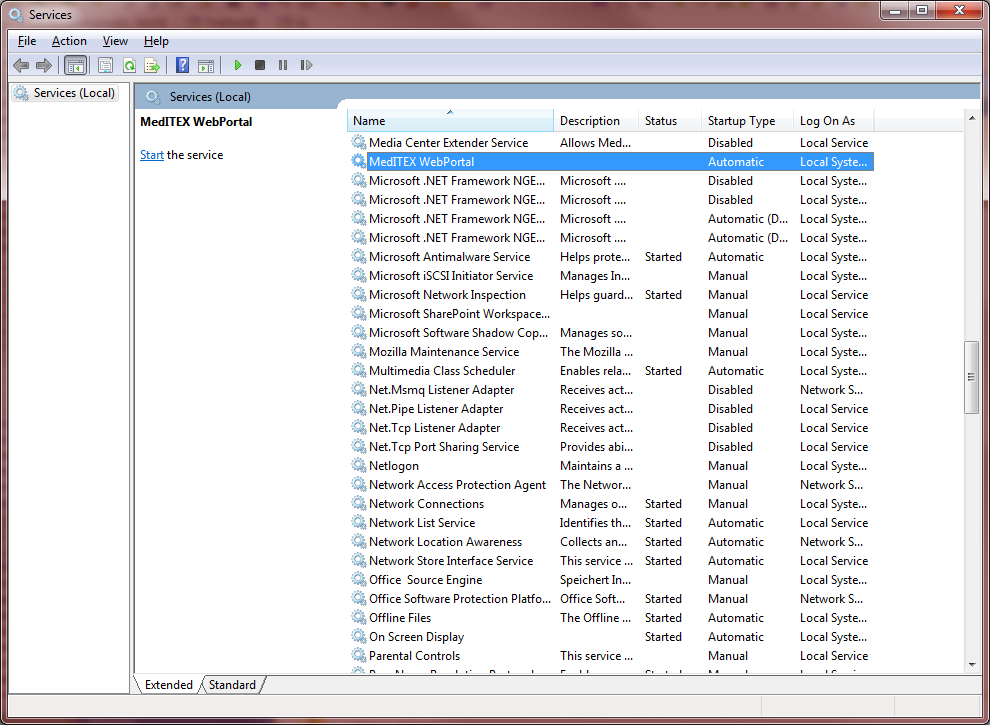Click the gear icon beside On Screen Display
The image size is (990, 725).
[x=359, y=637]
